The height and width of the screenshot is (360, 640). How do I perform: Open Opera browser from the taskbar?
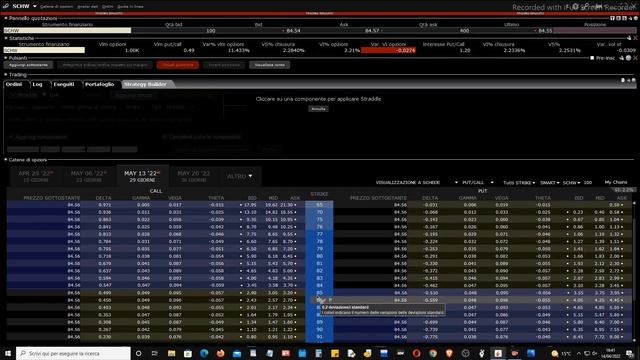coord(416,353)
